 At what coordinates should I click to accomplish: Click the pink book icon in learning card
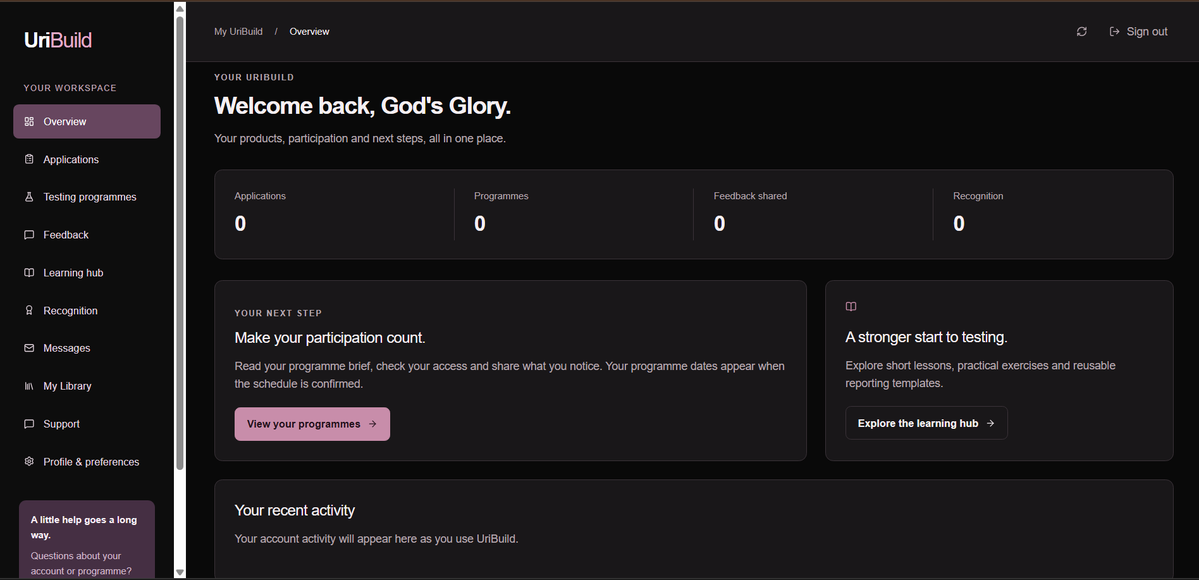click(851, 306)
